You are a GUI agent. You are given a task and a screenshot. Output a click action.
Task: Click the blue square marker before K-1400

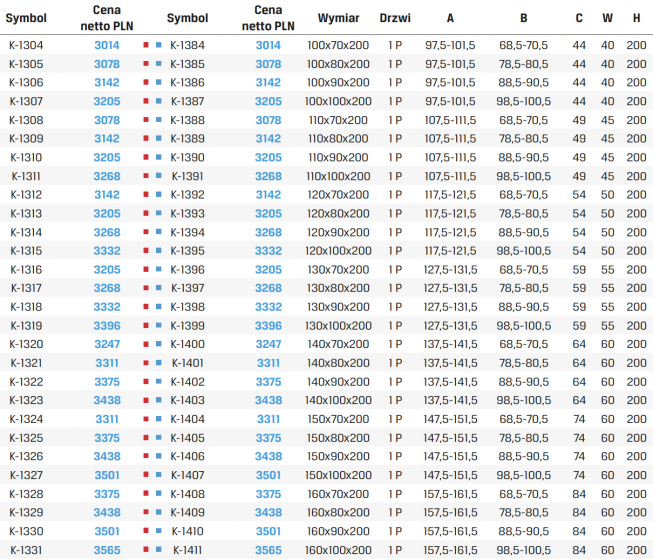click(159, 344)
